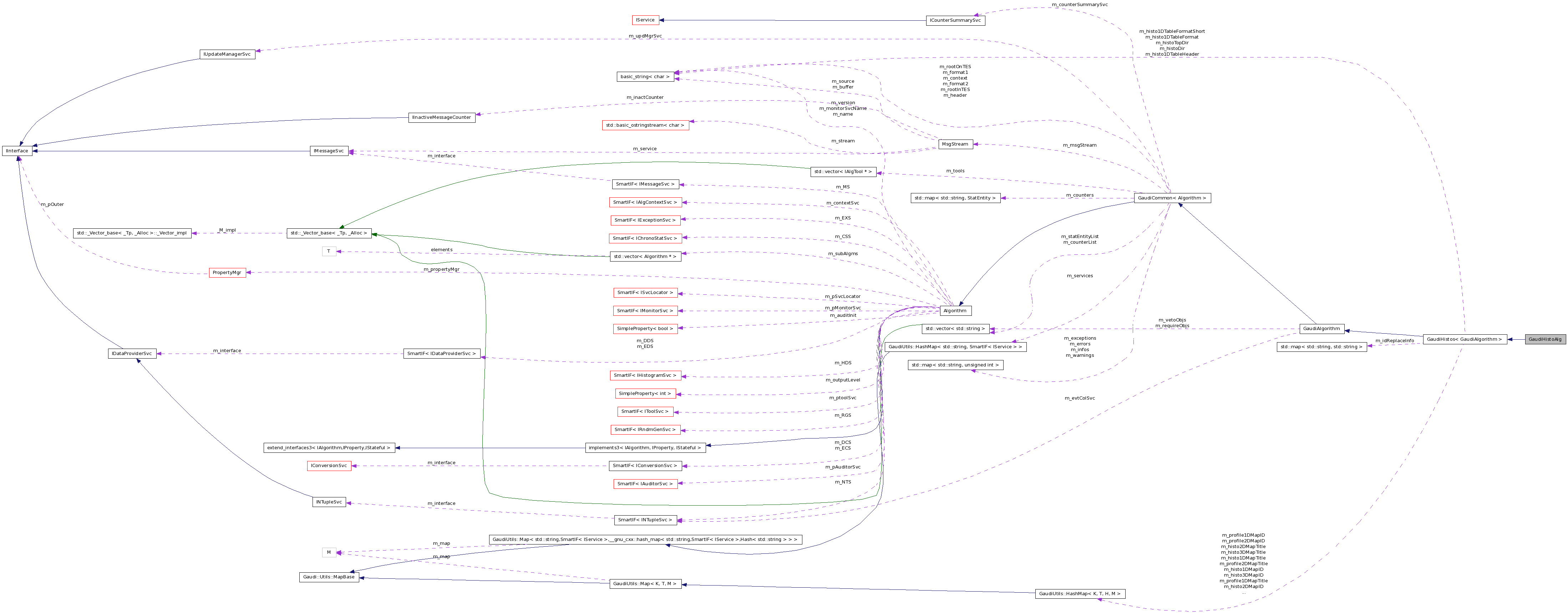
Task: Open the Gaudi::Utils::MapBase node
Action: pyautogui.click(x=329, y=577)
